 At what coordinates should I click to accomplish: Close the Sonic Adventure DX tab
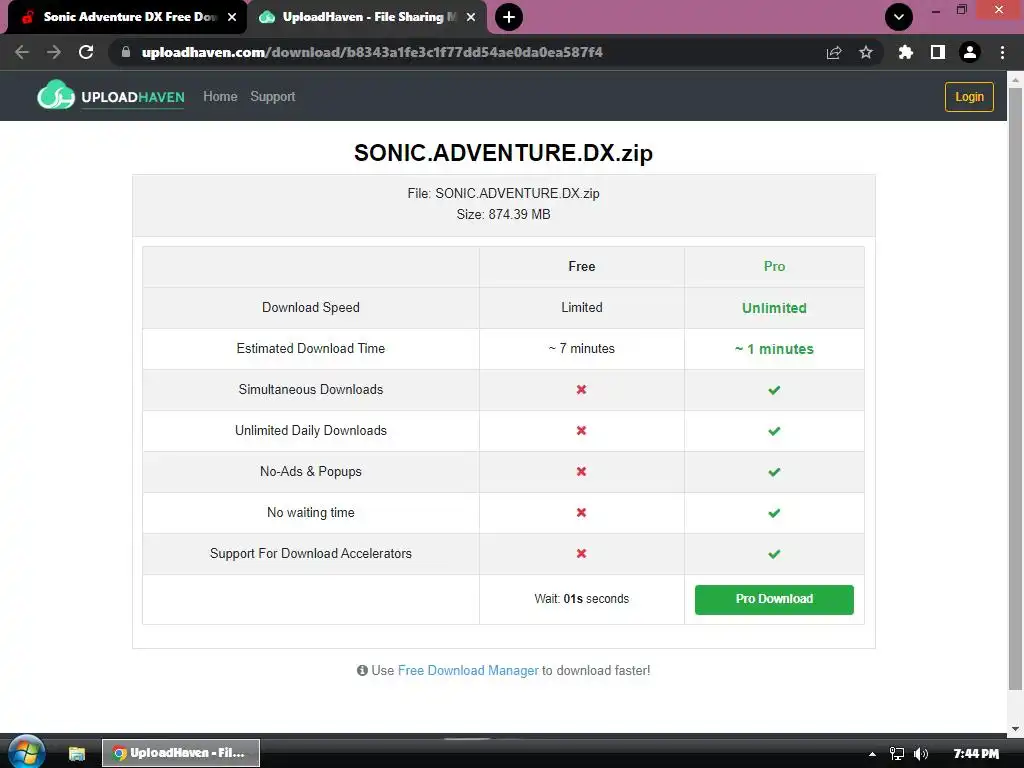click(x=232, y=17)
